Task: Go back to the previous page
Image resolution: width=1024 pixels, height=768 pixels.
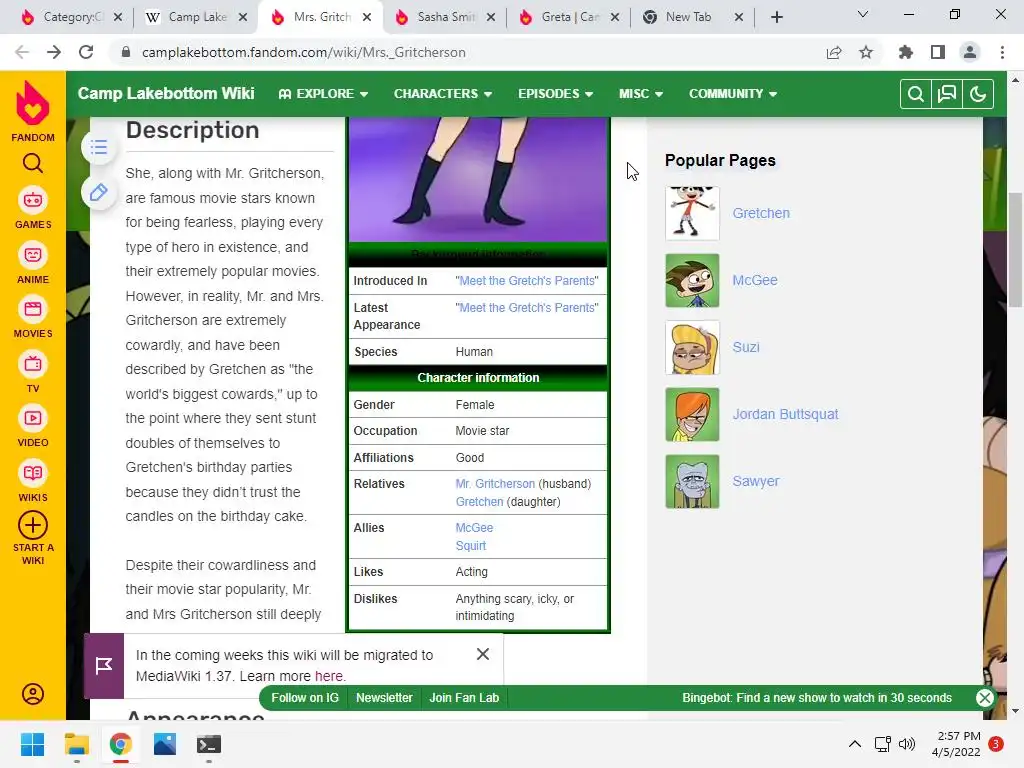Action: 22,52
